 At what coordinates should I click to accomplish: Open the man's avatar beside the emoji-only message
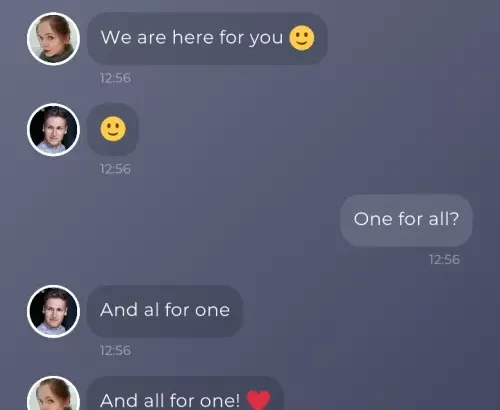pyautogui.click(x=53, y=130)
